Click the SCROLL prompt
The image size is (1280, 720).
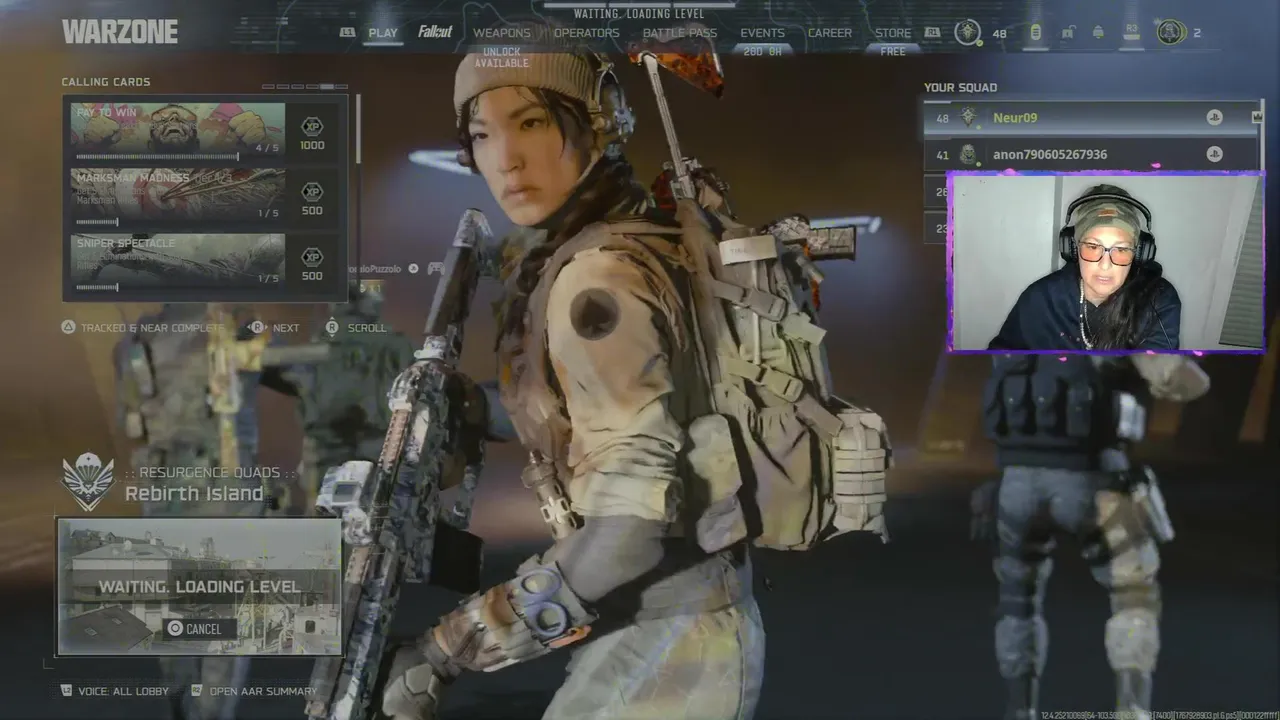pyautogui.click(x=367, y=328)
